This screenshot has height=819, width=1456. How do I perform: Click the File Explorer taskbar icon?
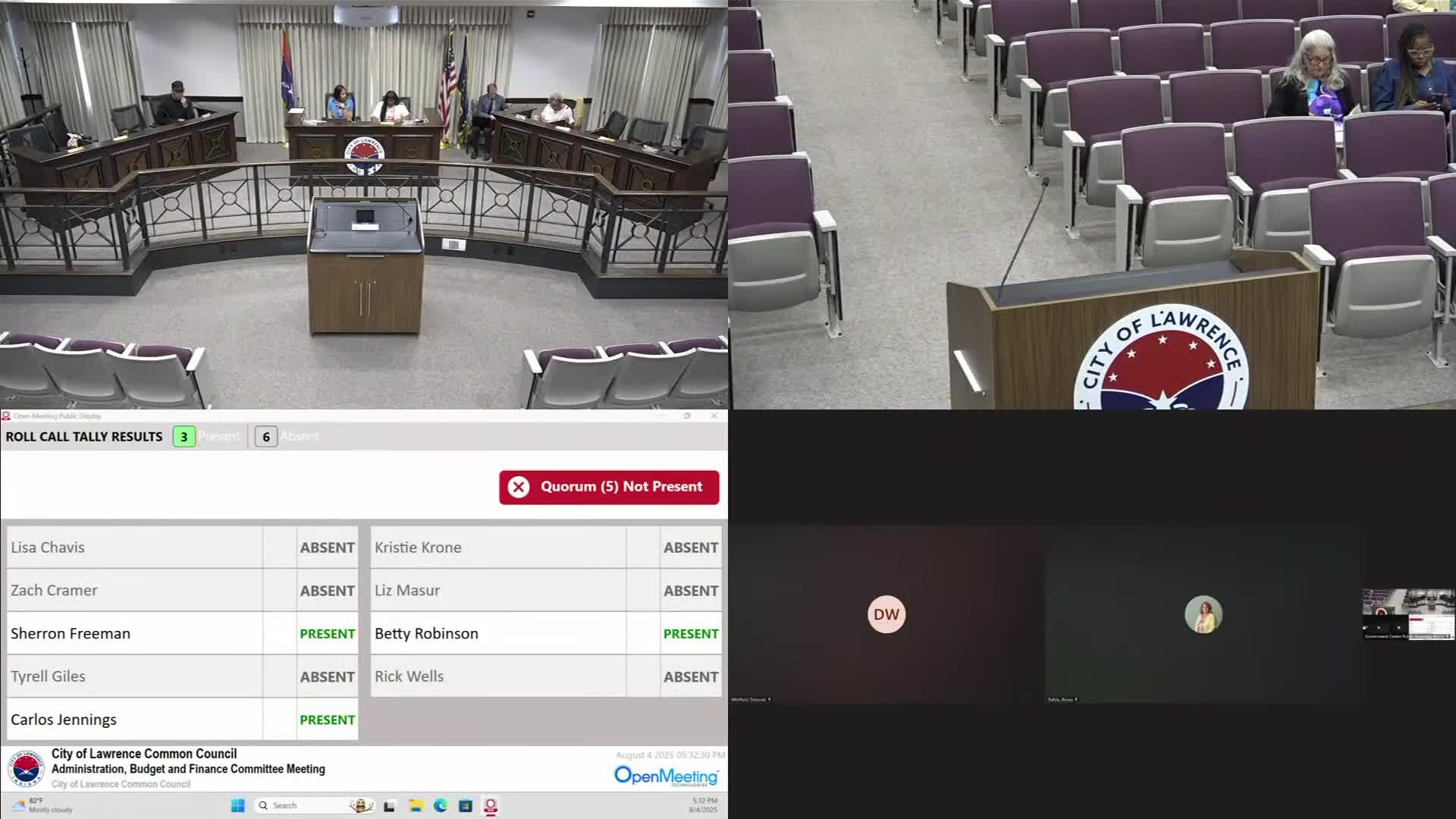[x=416, y=805]
